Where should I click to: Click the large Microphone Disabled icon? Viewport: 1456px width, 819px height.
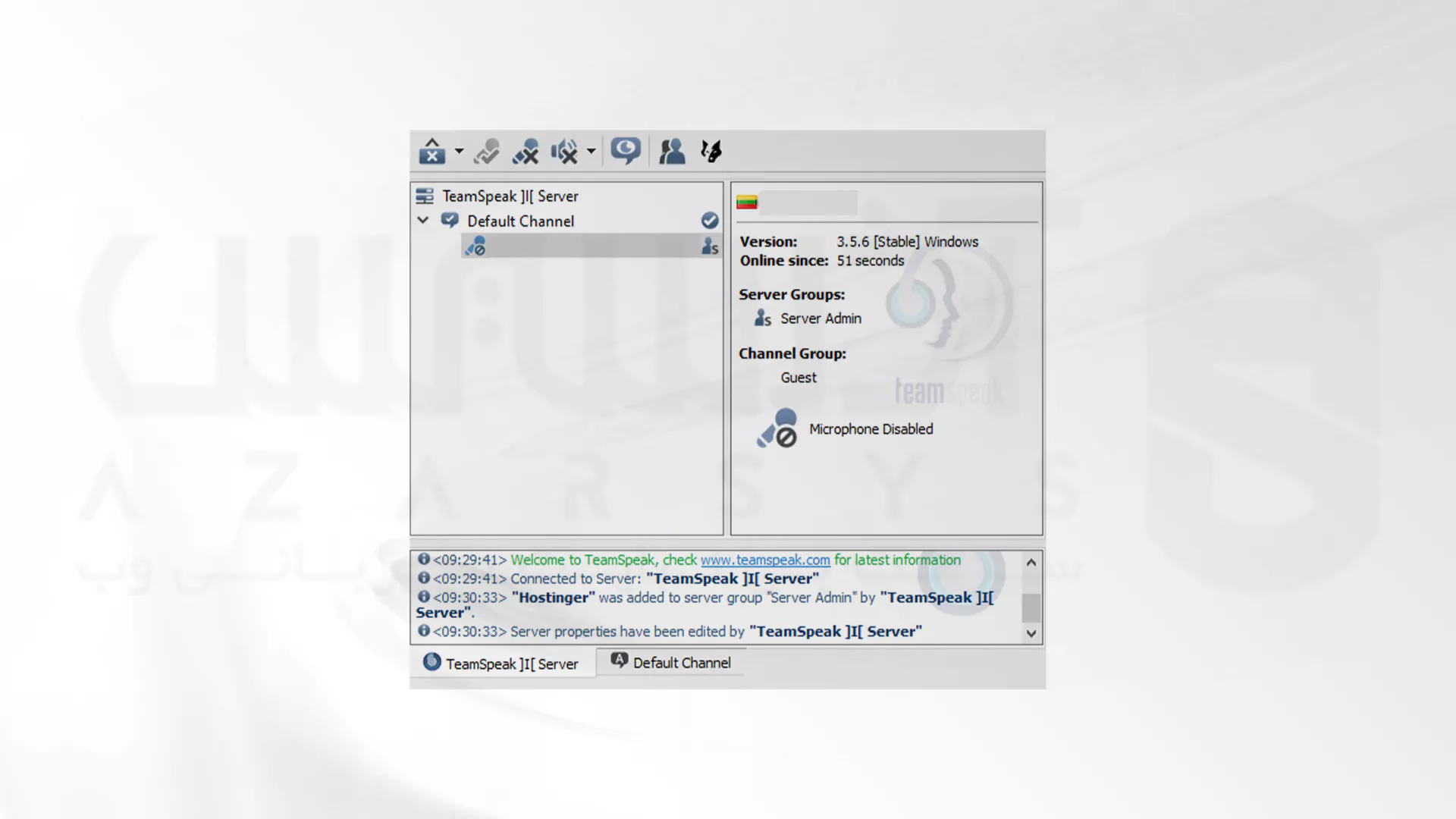coord(777,428)
